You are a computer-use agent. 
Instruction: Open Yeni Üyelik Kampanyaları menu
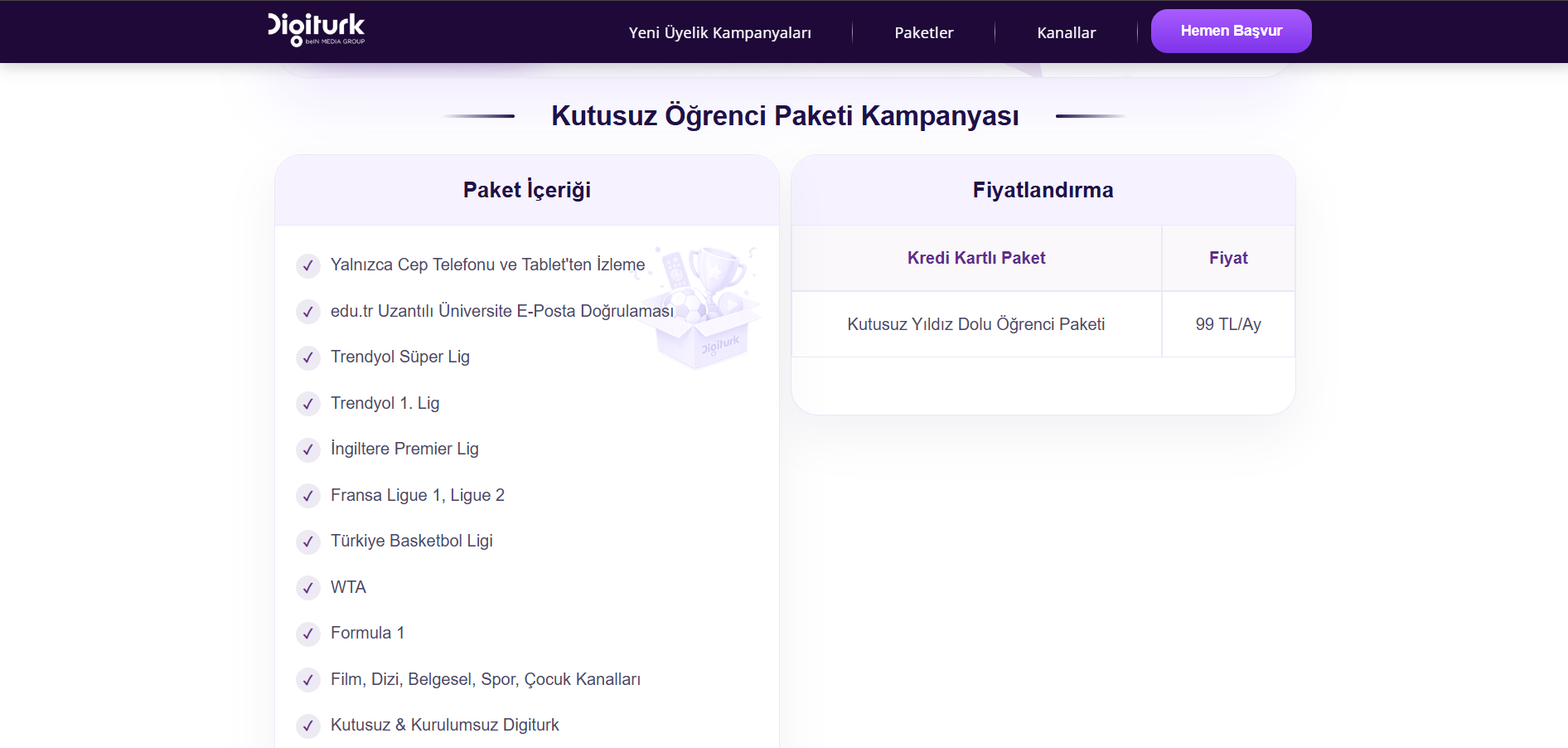pyautogui.click(x=719, y=32)
